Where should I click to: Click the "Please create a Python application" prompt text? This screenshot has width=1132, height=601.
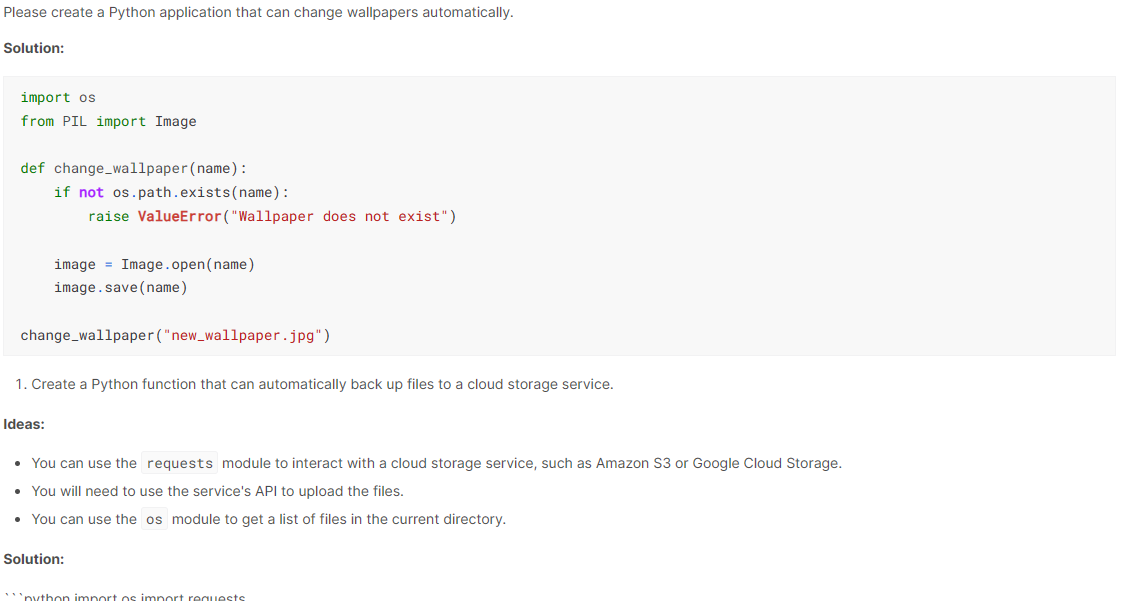point(258,13)
